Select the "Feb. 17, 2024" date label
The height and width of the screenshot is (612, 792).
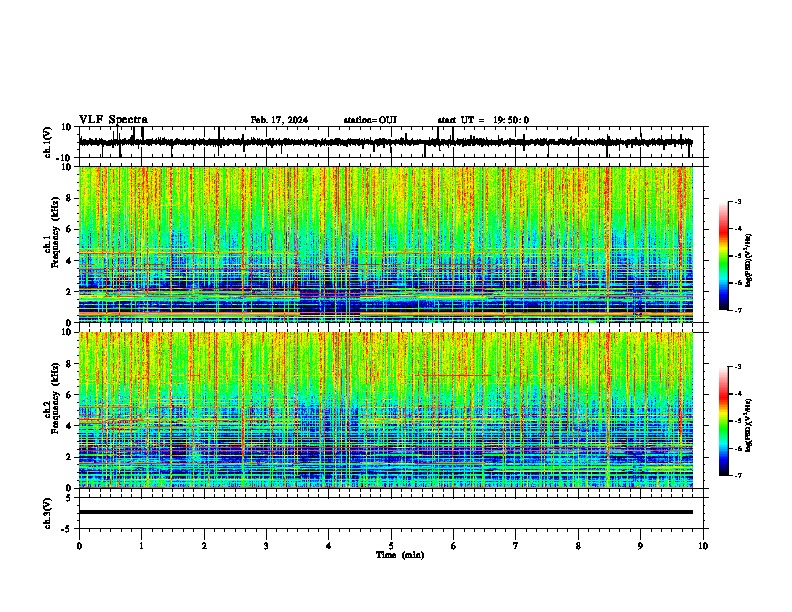pos(279,120)
